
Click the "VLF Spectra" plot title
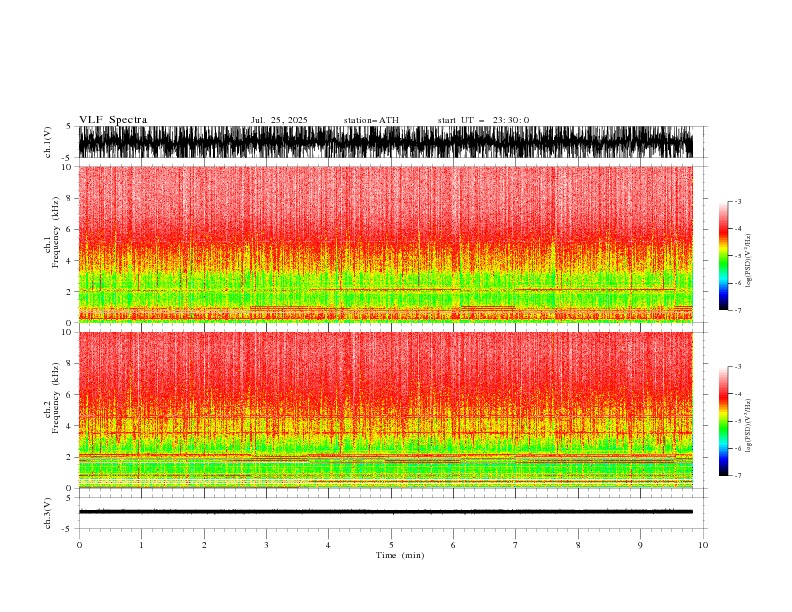[113, 120]
